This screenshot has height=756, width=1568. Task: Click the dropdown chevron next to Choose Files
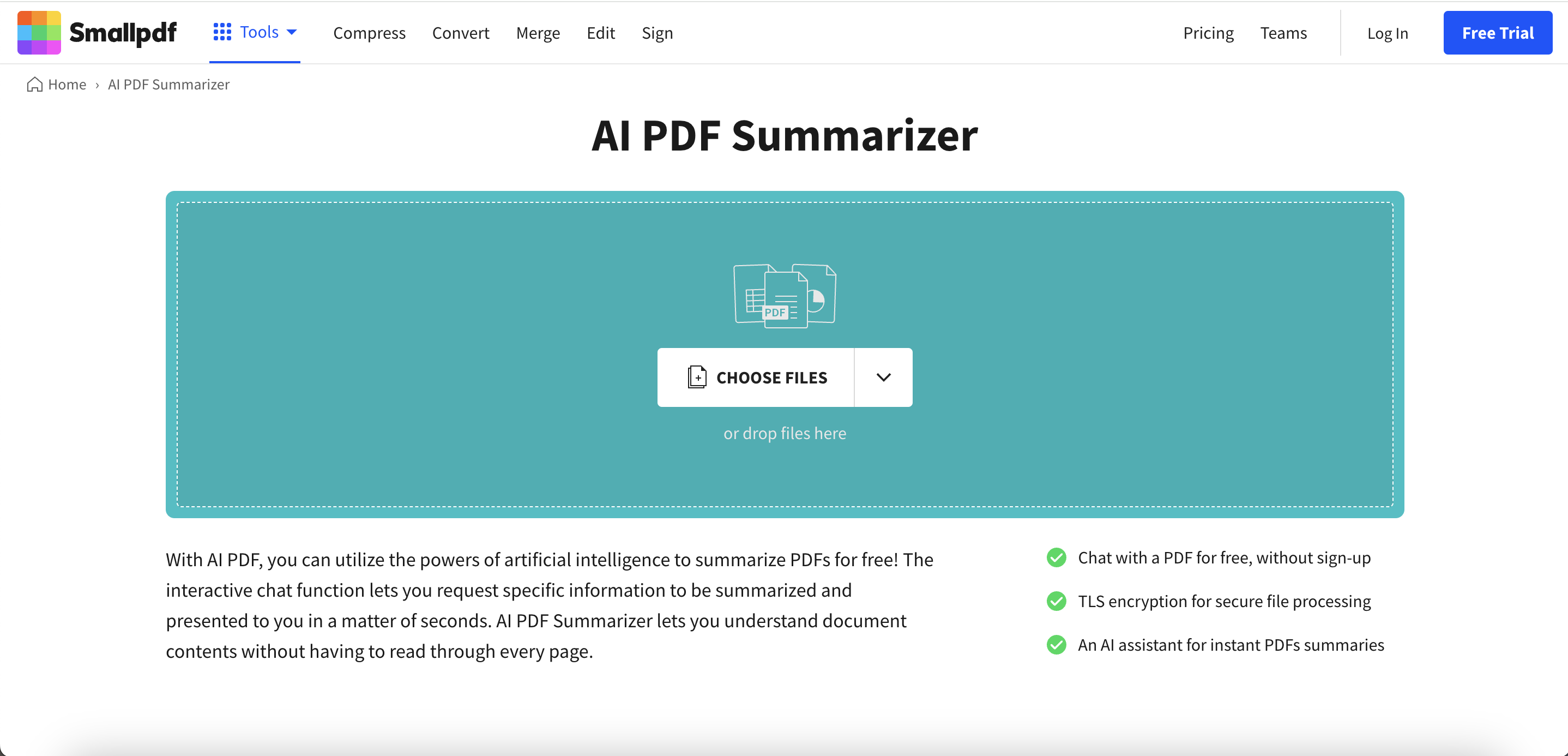[x=884, y=377]
